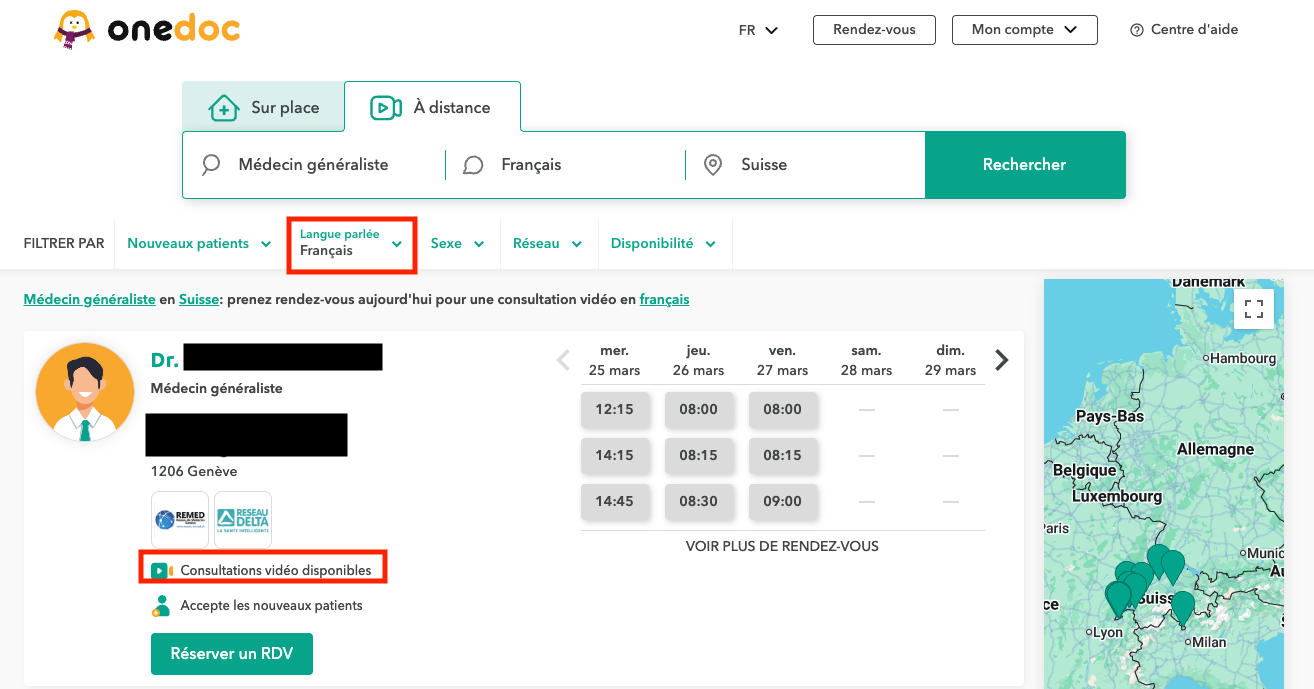Click the speech bubble icon by Français
This screenshot has height=689, width=1314.
[x=473, y=165]
